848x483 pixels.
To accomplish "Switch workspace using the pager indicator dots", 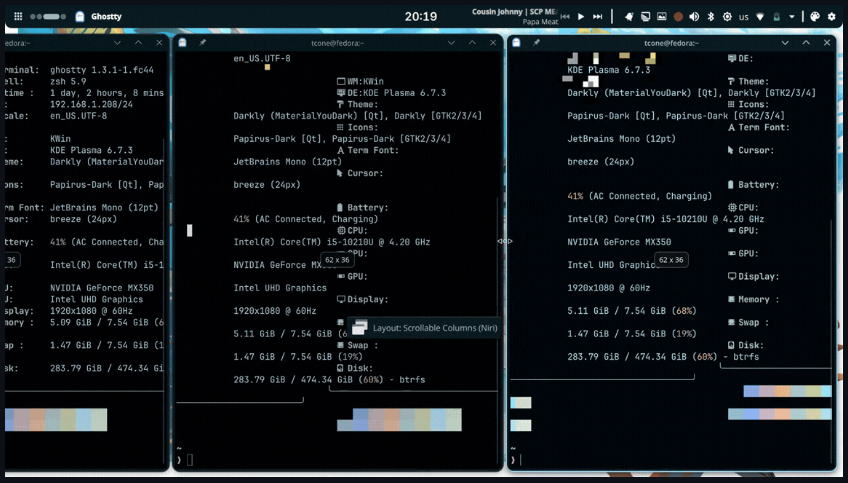I will (x=48, y=16).
